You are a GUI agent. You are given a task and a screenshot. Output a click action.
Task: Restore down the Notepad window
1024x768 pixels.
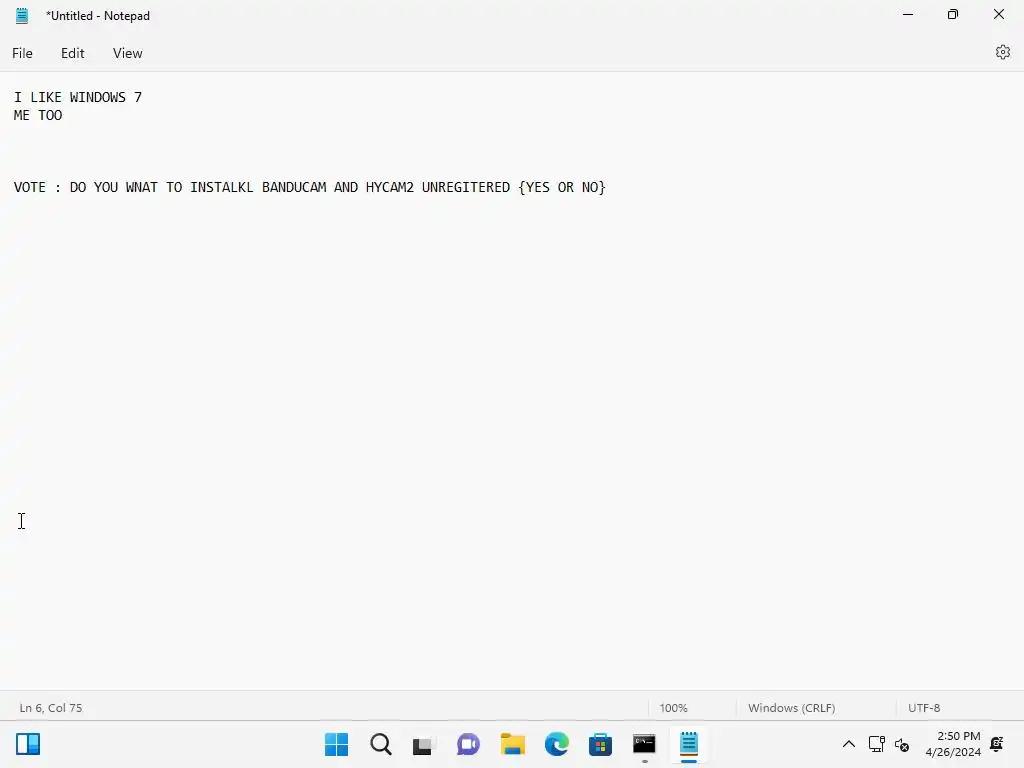pyautogui.click(x=953, y=14)
